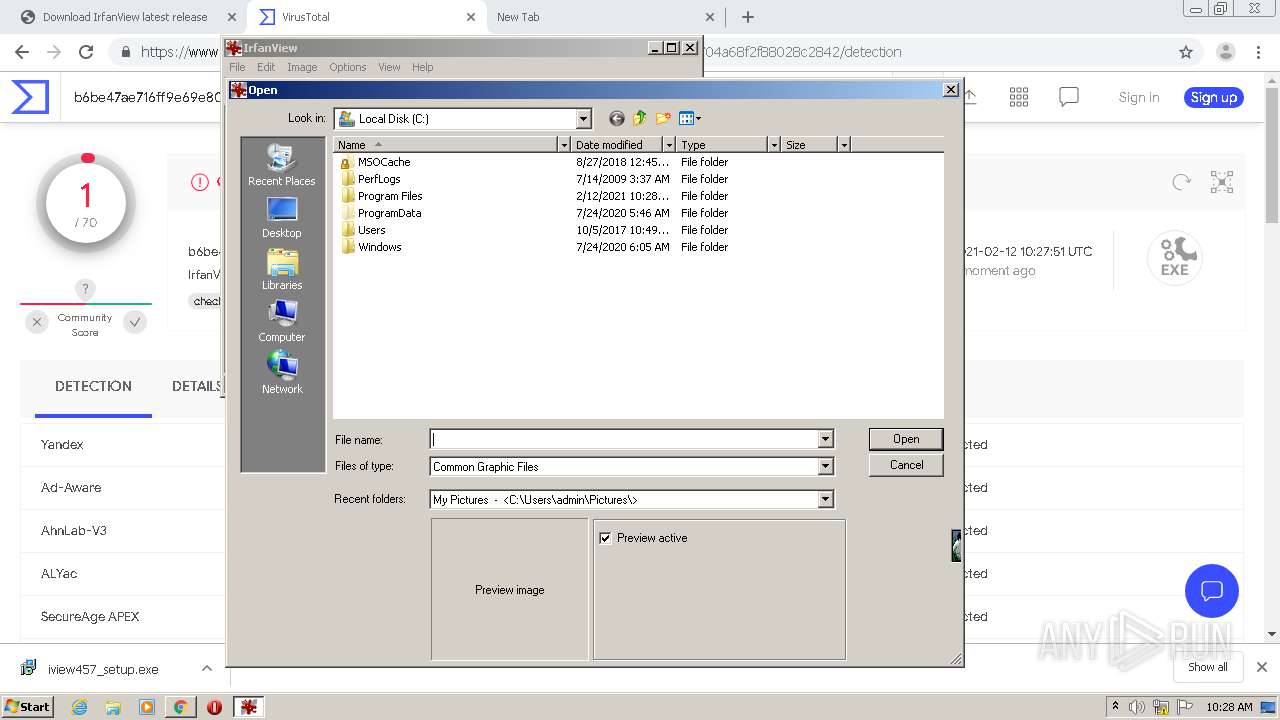The width and height of the screenshot is (1280, 720).
Task: Click Show all downloads button
Action: (1208, 667)
